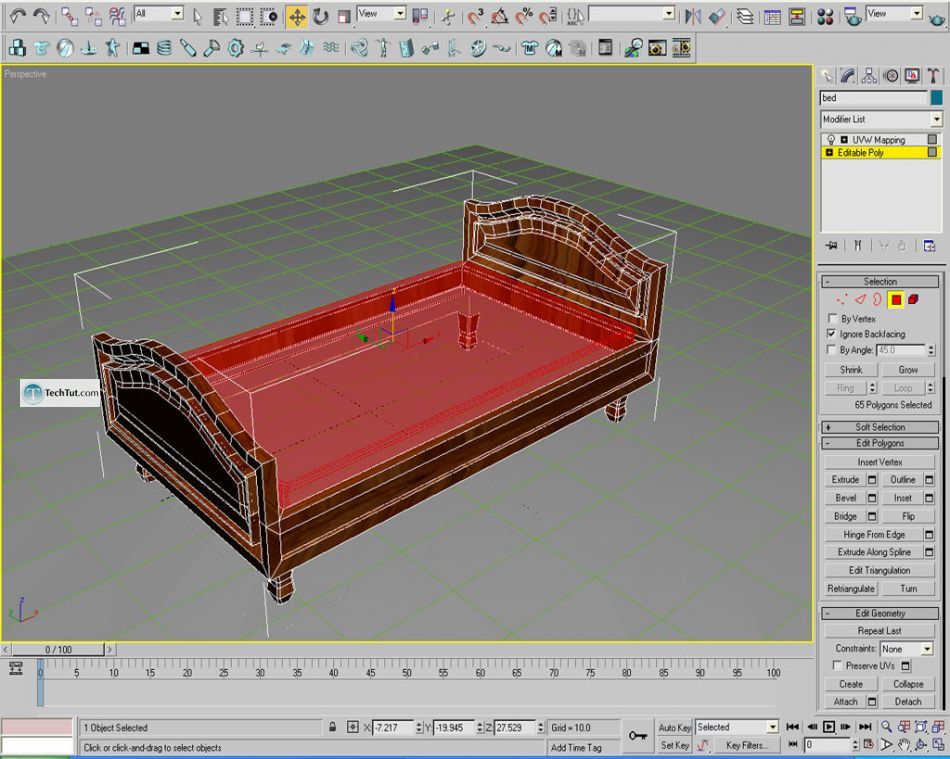Viewport: 950px width, 759px height.
Task: Collapse the Edit Polygons rollout
Action: [x=880, y=443]
